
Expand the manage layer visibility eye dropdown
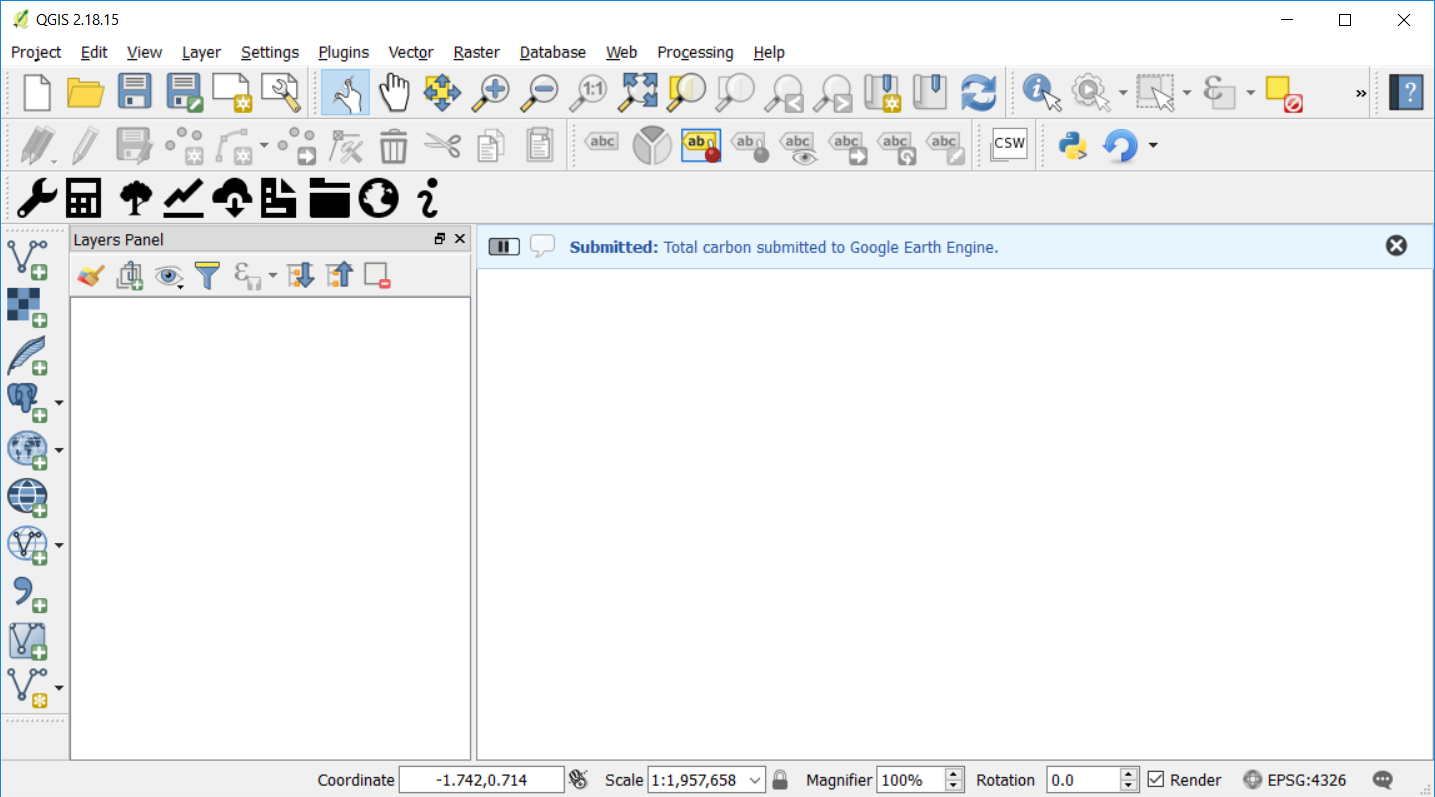169,277
